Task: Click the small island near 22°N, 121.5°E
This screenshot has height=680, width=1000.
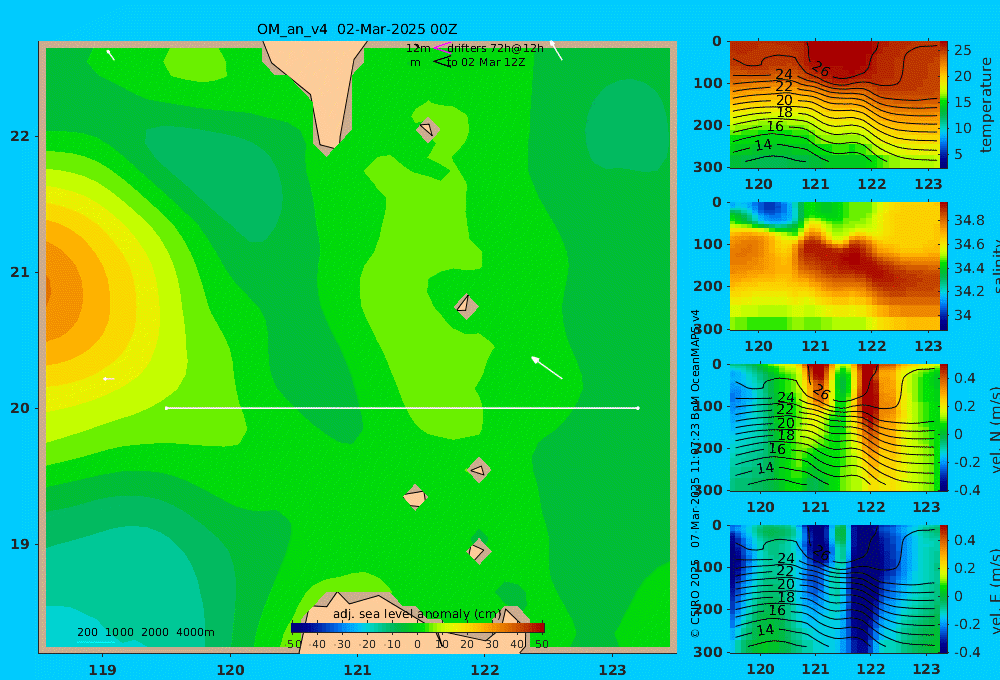Action: [427, 130]
